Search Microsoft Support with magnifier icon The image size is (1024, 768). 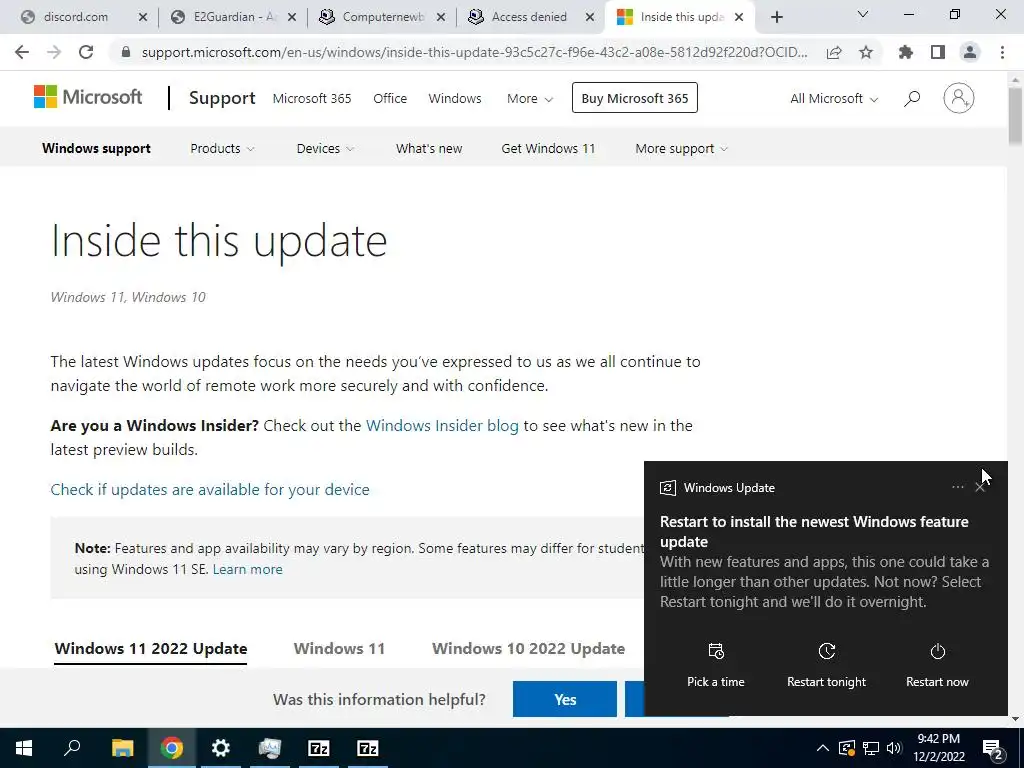(912, 99)
